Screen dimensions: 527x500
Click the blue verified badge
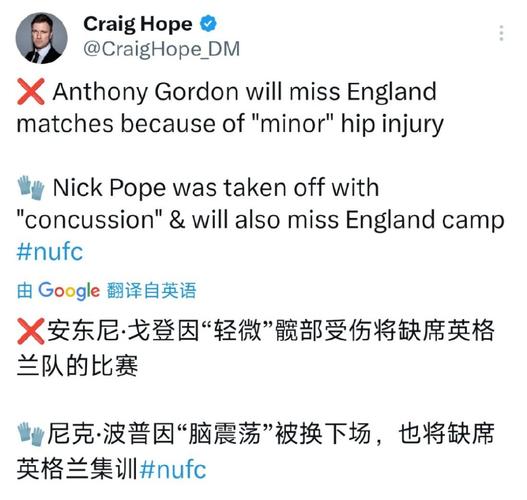click(208, 24)
